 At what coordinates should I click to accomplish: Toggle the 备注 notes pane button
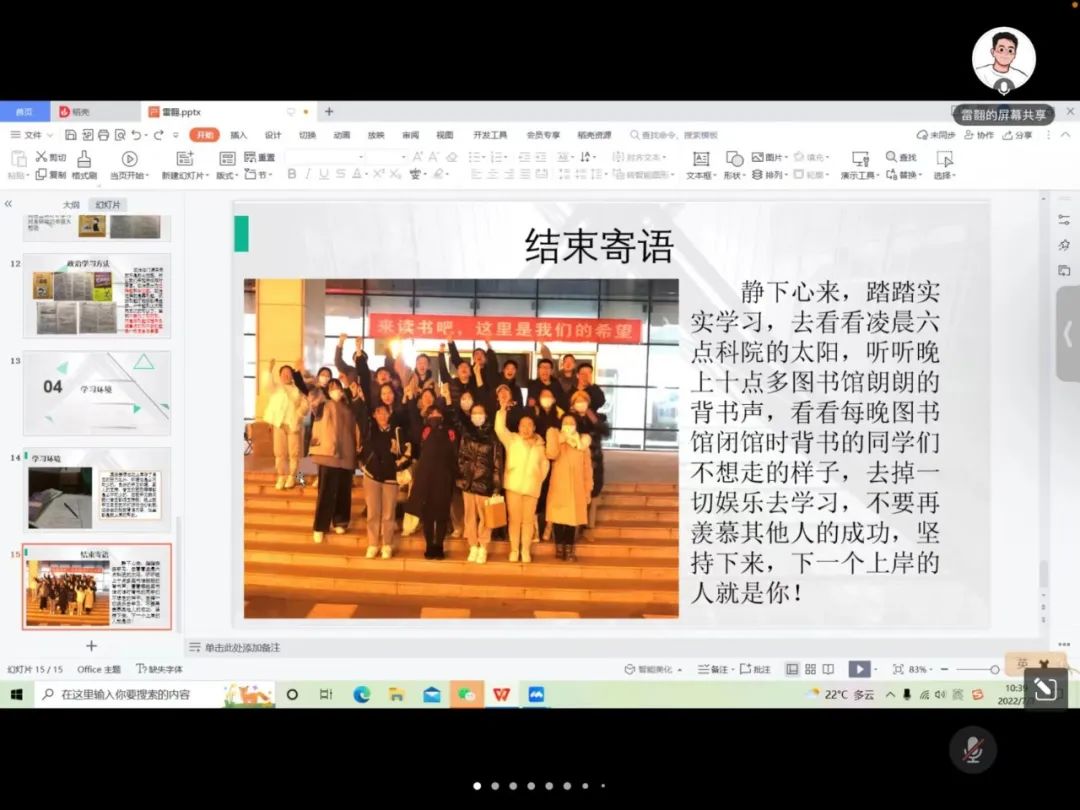click(x=713, y=669)
